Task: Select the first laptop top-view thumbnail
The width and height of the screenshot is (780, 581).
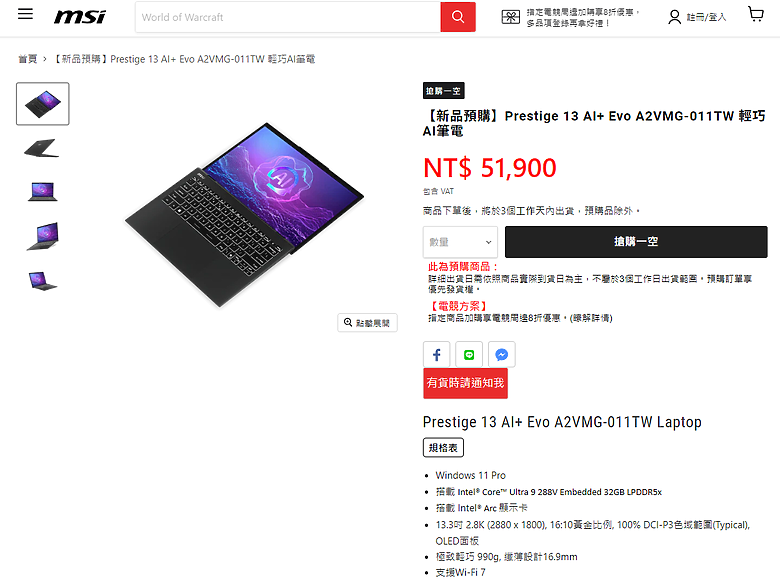Action: tap(43, 103)
